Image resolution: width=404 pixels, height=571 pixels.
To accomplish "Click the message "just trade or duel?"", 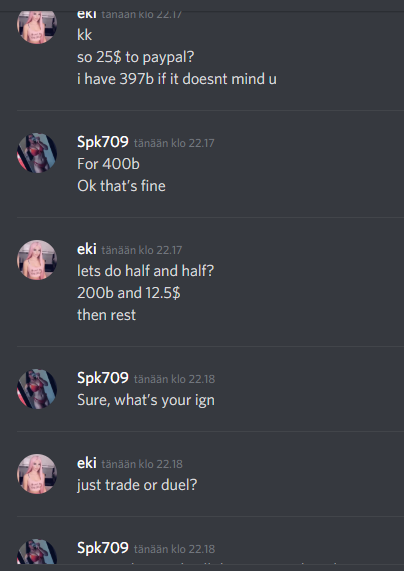I will 137,485.
